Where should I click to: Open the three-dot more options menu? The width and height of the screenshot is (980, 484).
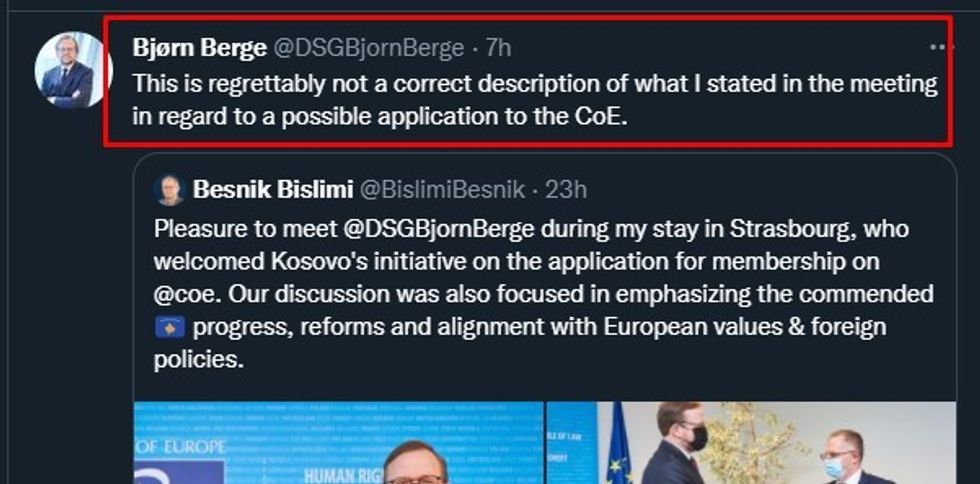tap(941, 47)
